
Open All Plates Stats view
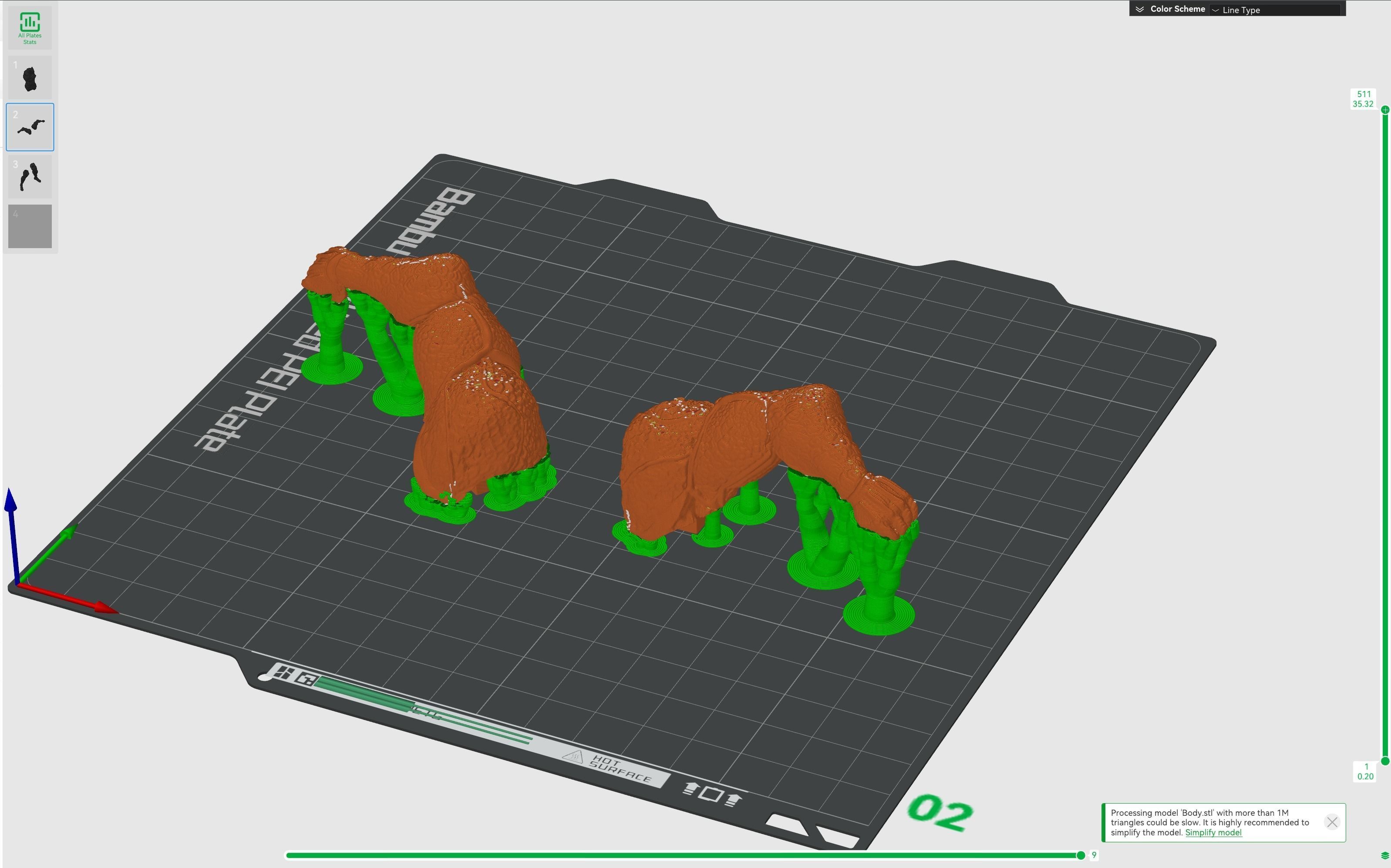pos(30,27)
